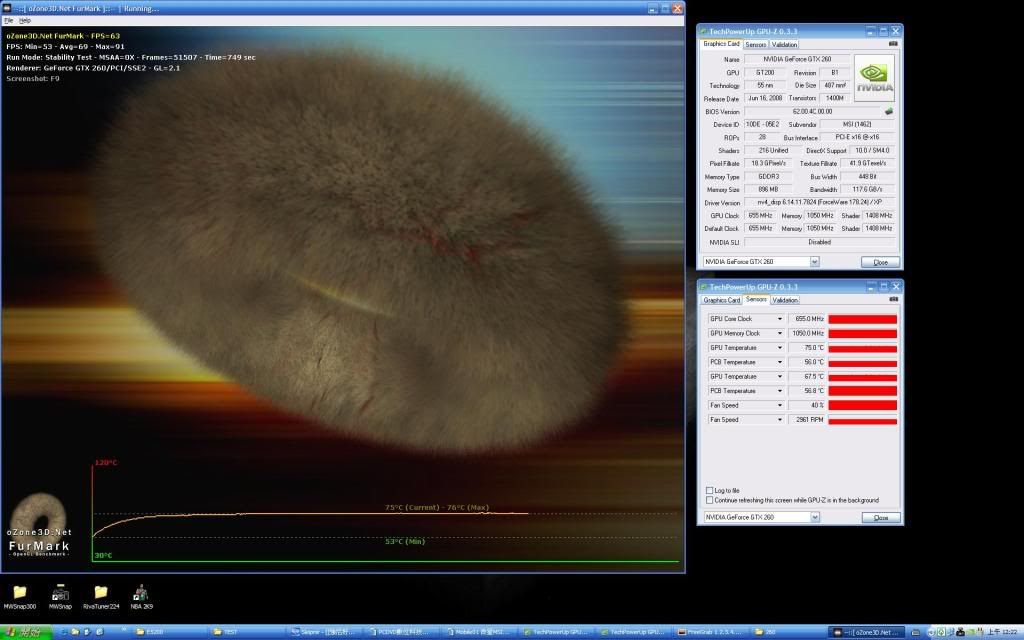The height and width of the screenshot is (640, 1024).
Task: Switch to Sensors tab in Graphics Card window
Action: pos(755,44)
